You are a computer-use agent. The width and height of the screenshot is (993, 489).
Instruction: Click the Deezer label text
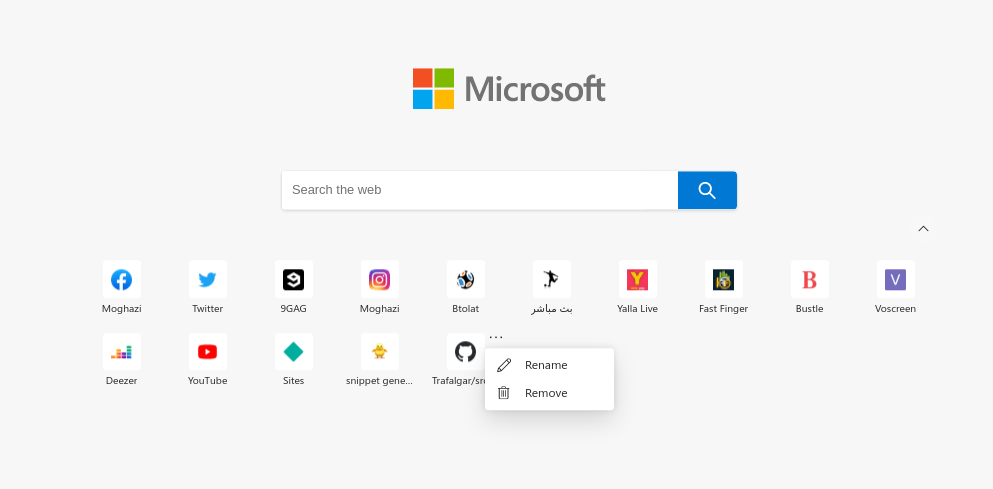122,381
